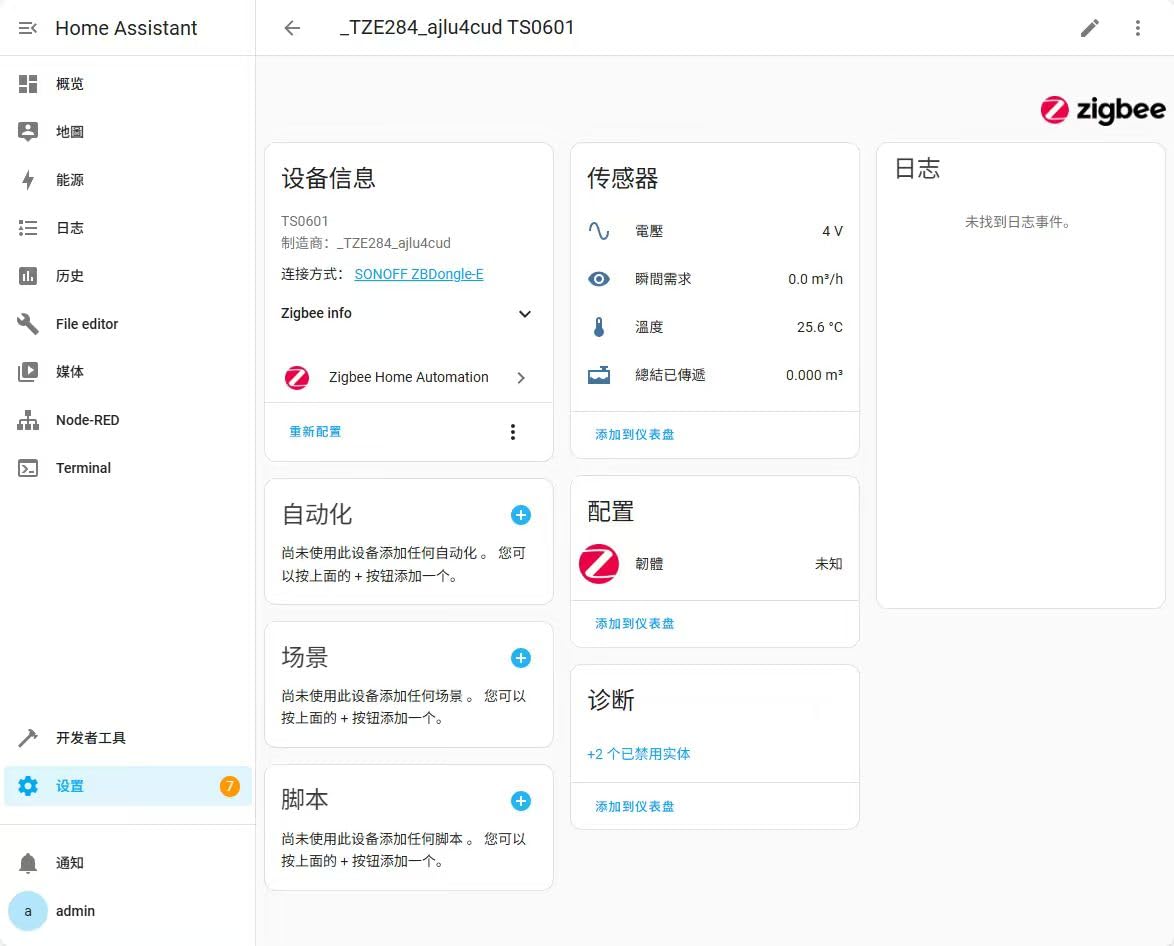1174x946 pixels.
Task: Open the 總結已傳遞 total delivered entity
Action: (x=715, y=375)
